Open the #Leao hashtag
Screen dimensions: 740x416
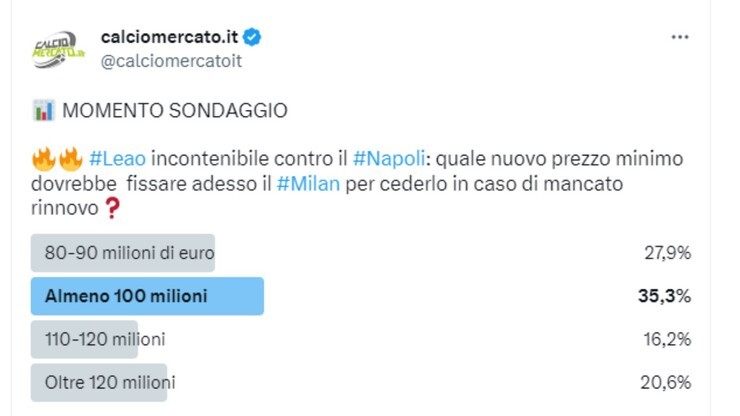[119, 159]
